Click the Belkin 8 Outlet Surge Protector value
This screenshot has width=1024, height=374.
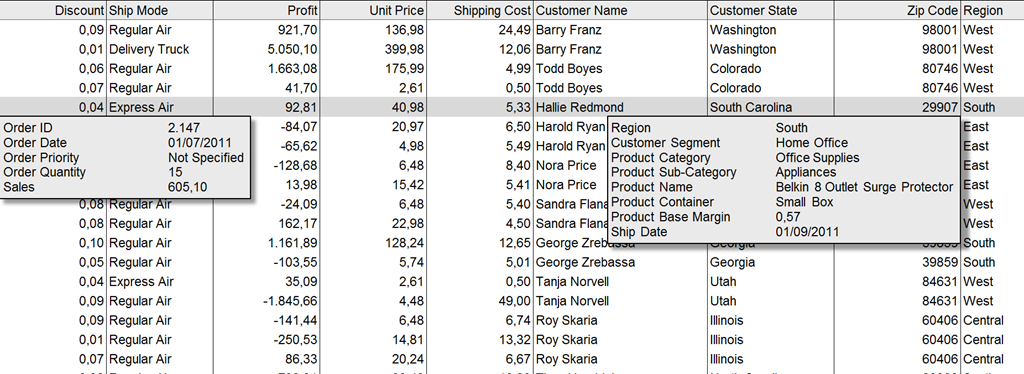864,187
